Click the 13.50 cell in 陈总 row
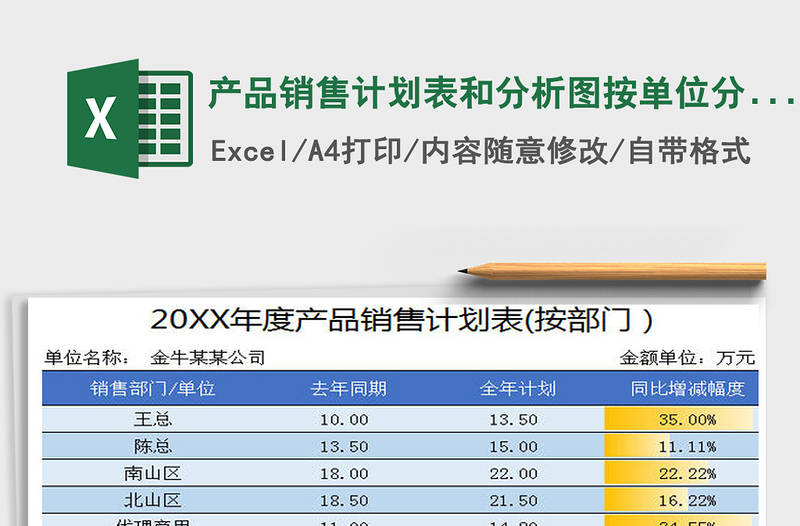The height and width of the screenshot is (526, 800). click(x=344, y=446)
